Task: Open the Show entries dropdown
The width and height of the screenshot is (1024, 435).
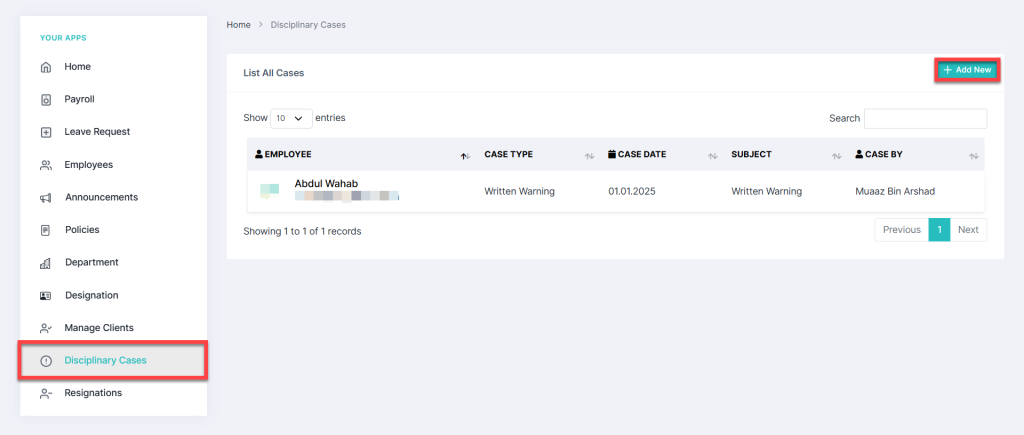Action: [291, 118]
